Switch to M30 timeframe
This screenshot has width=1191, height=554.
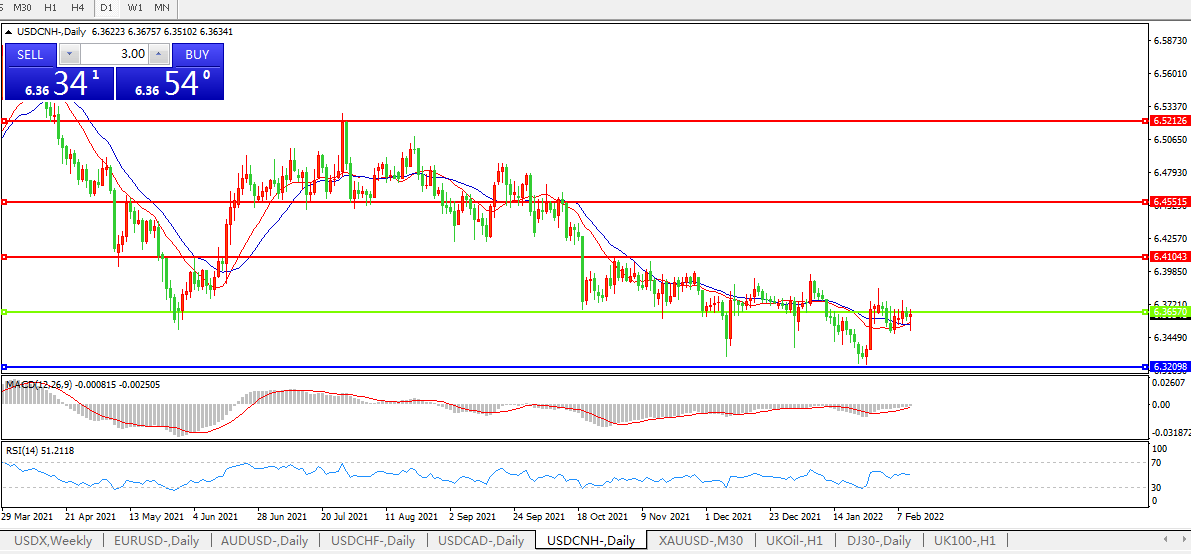[x=22, y=8]
